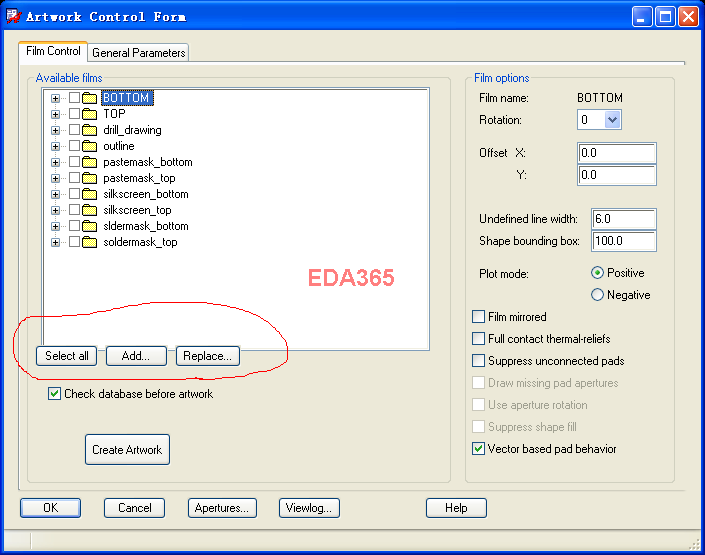This screenshot has height=555, width=705.
Task: Click the drill_drawing folder icon
Action: point(89,130)
